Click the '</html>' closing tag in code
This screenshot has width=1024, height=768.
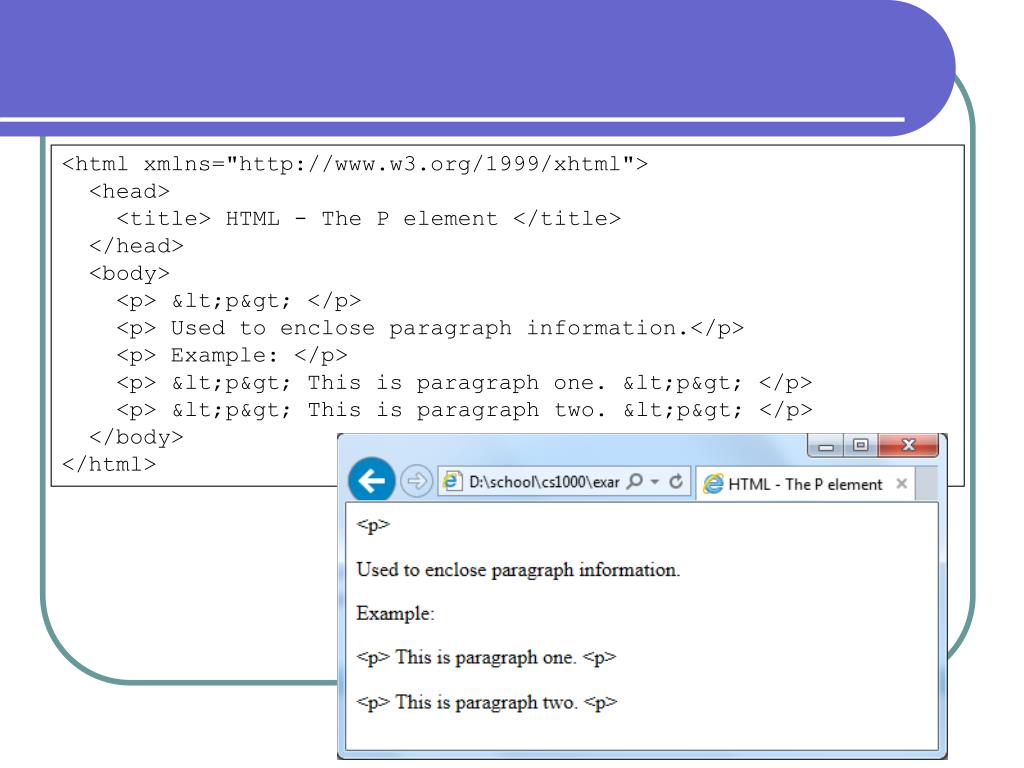pos(109,465)
